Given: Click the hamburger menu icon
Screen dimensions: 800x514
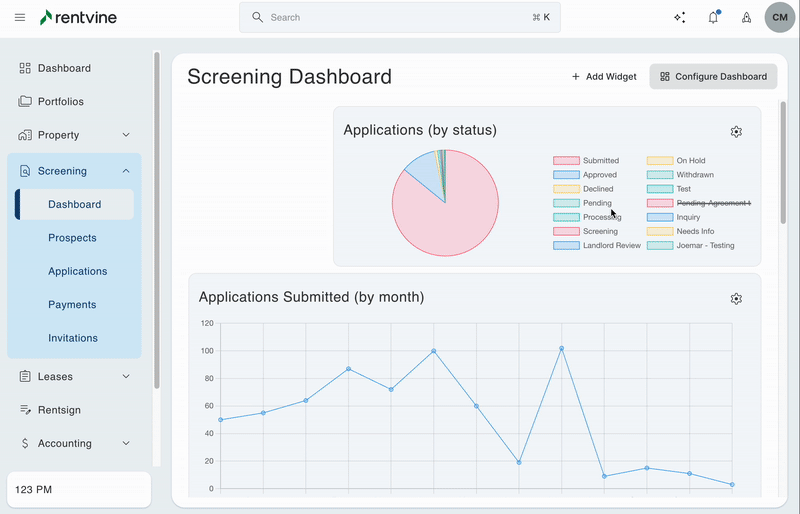Looking at the screenshot, I should [x=20, y=17].
